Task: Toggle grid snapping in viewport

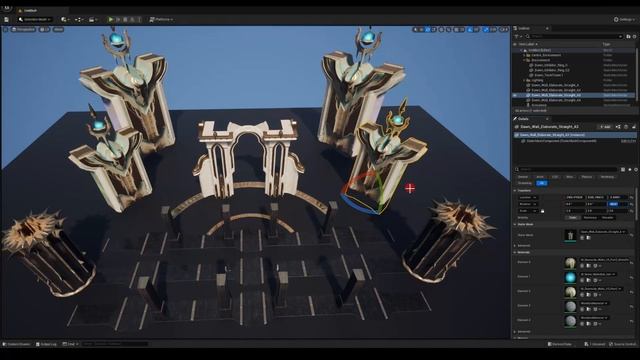Action: tap(456, 29)
